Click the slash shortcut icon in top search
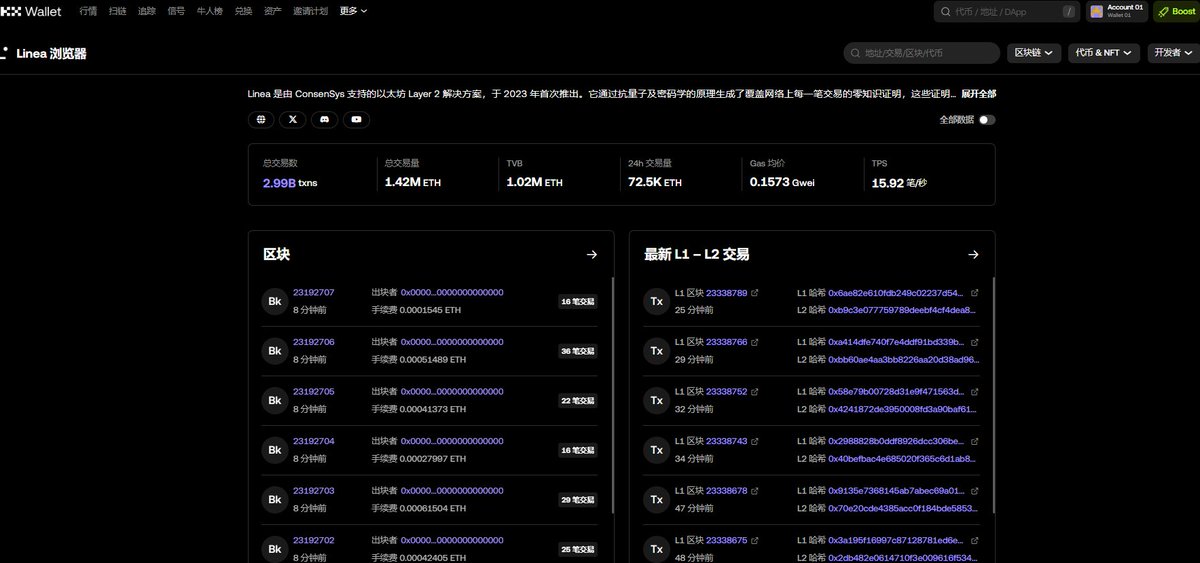The height and width of the screenshot is (563, 1200). 1069,11
